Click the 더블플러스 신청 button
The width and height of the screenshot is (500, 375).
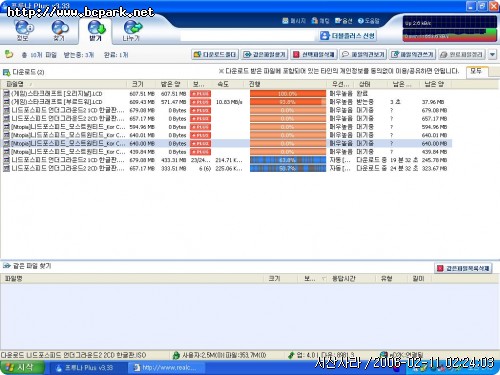348,36
